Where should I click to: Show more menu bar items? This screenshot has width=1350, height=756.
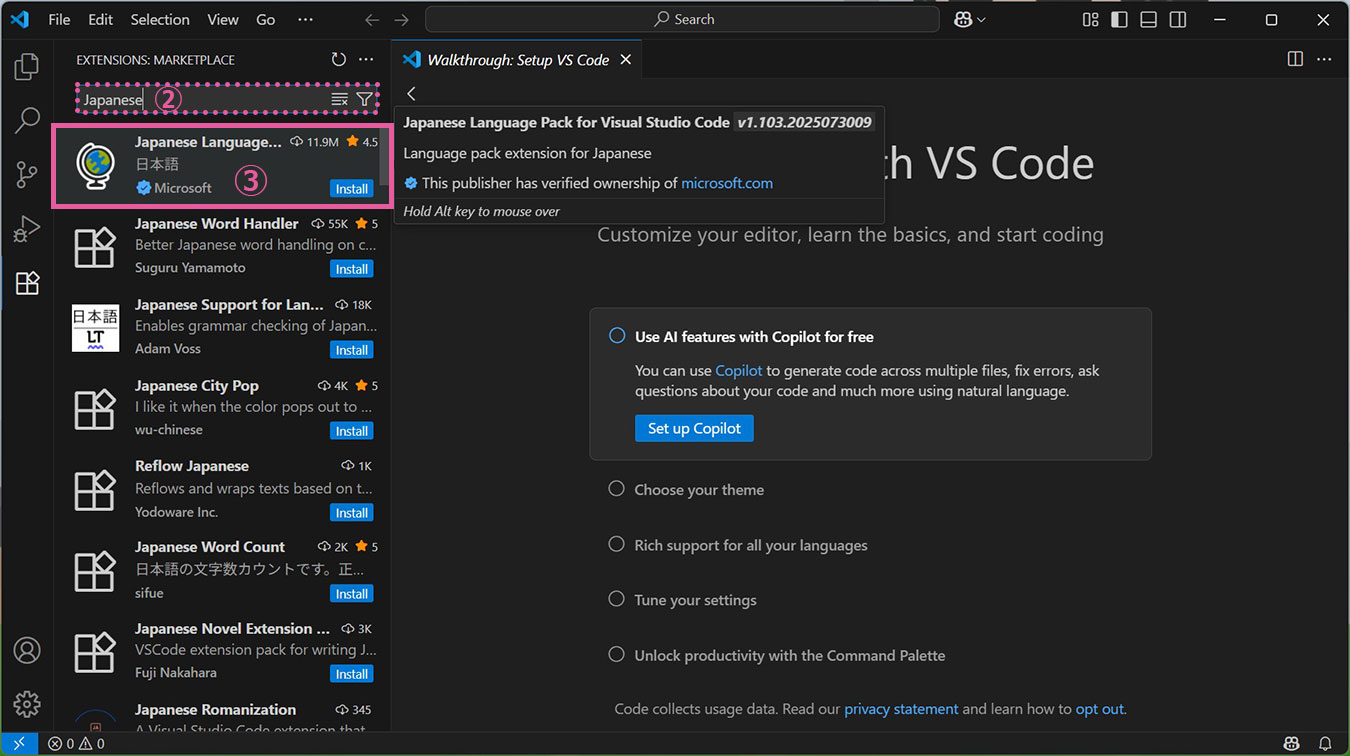point(305,19)
